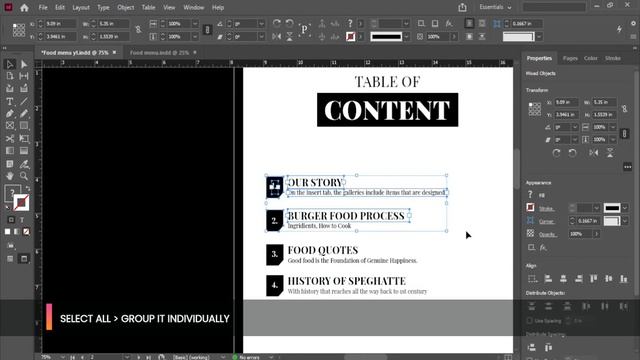Click the Apply None swatch button in toolbox
Image resolution: width=640 pixels, height=360 pixels.
tap(27, 232)
